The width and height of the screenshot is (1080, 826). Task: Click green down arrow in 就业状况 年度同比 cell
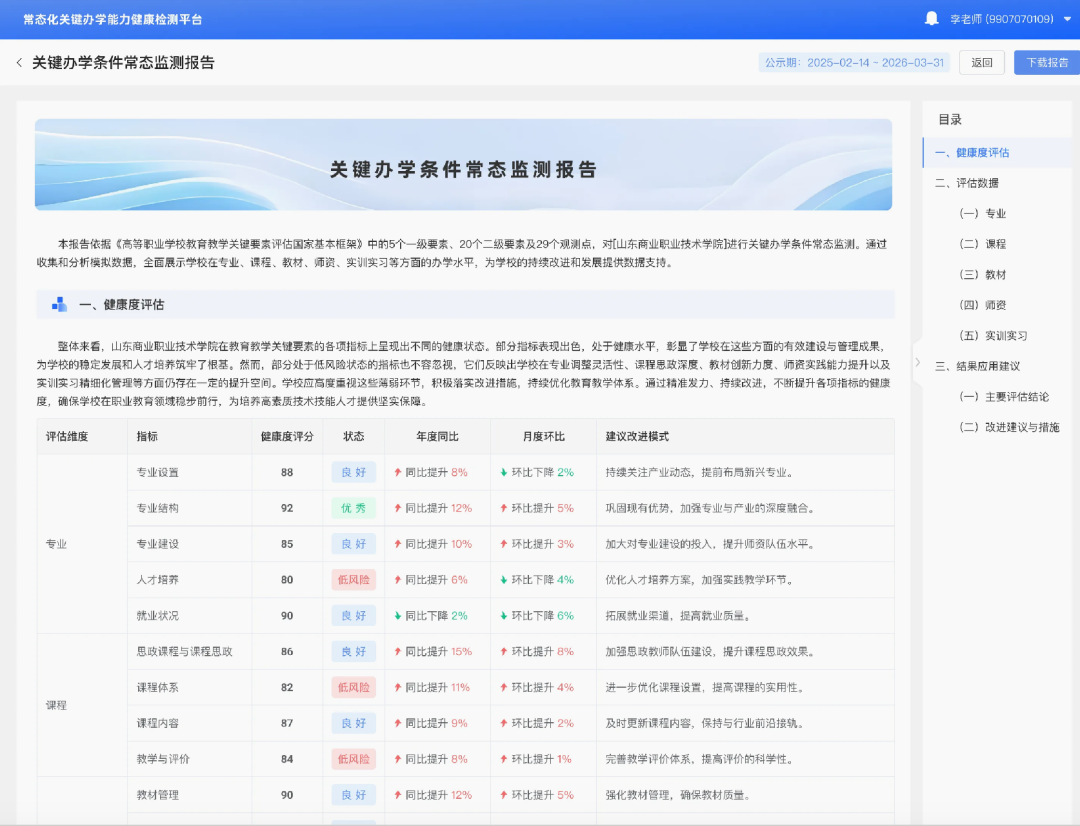[x=397, y=616]
